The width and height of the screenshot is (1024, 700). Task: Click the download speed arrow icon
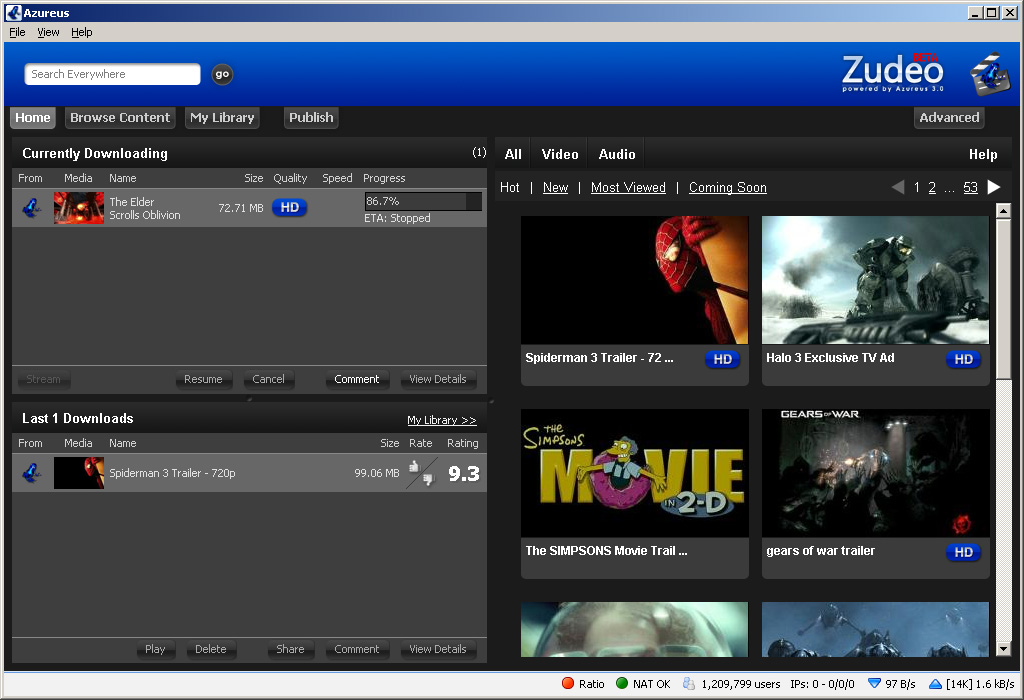874,684
